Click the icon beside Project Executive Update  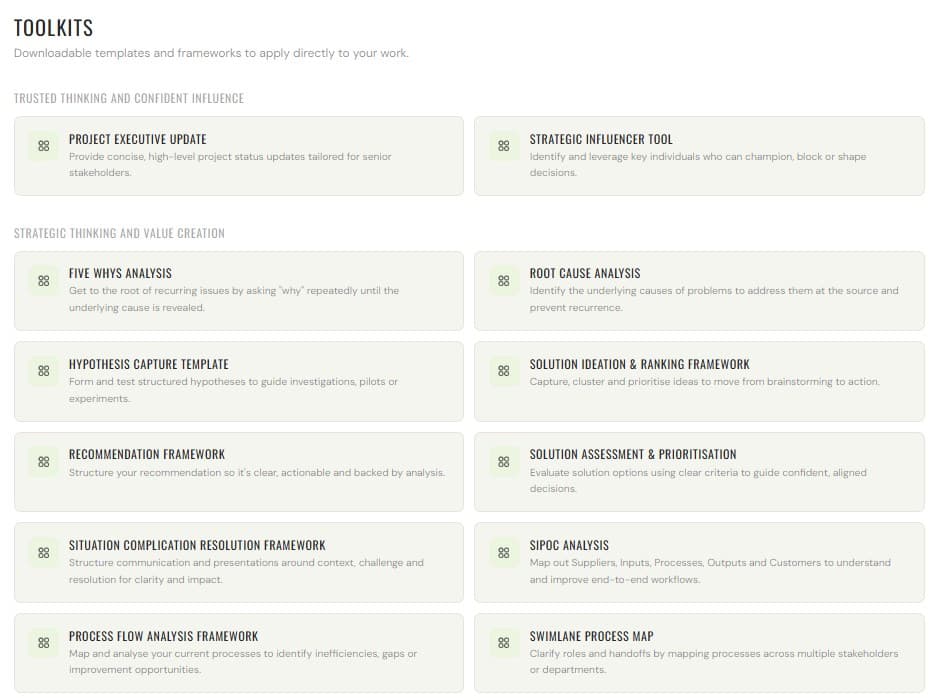click(43, 146)
